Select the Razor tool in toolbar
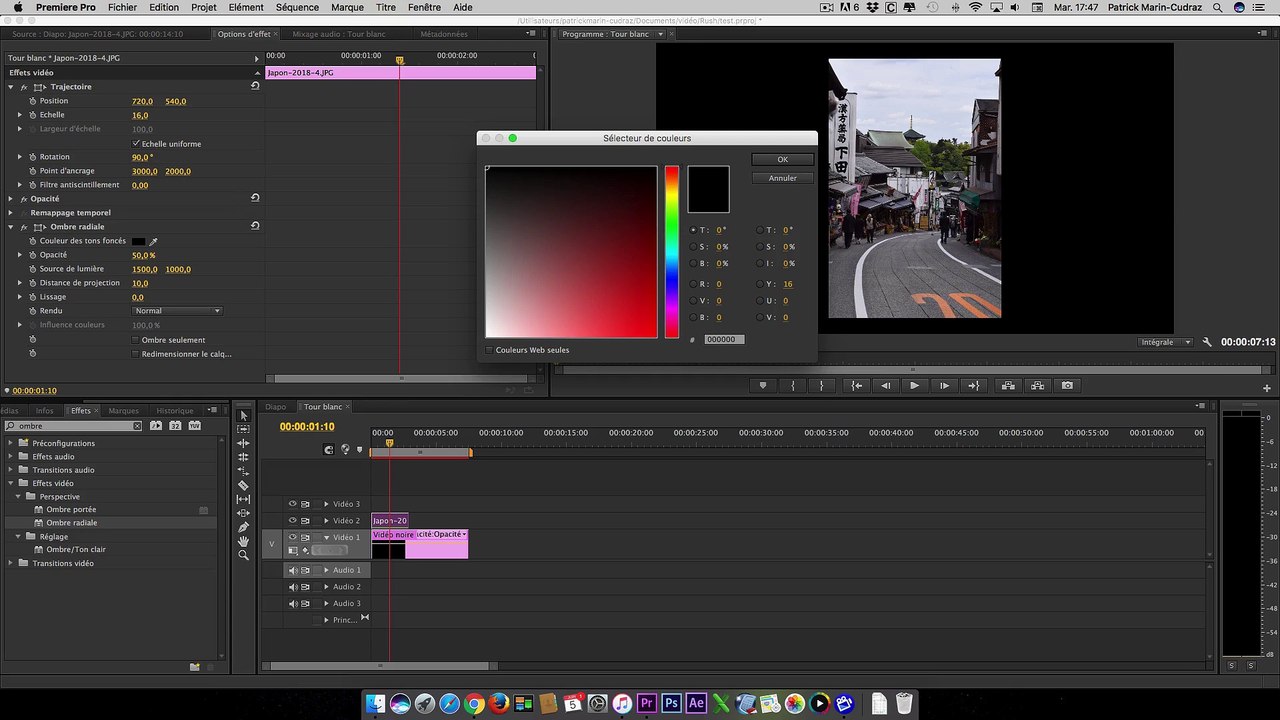Image resolution: width=1280 pixels, height=720 pixels. click(243, 485)
